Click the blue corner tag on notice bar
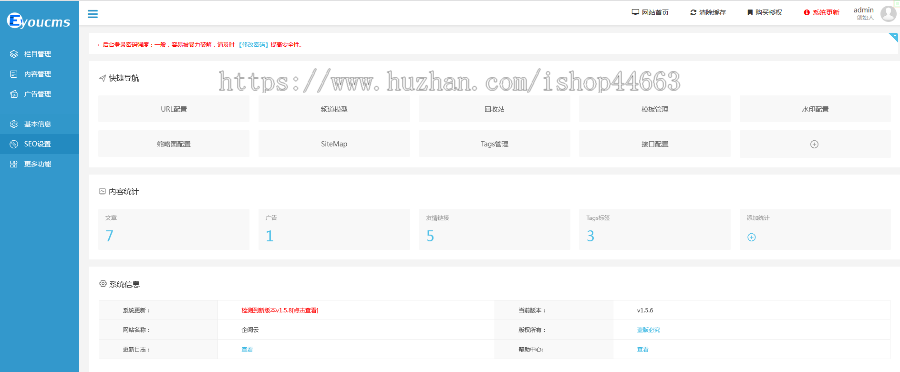This screenshot has height=372, width=900. (893, 37)
